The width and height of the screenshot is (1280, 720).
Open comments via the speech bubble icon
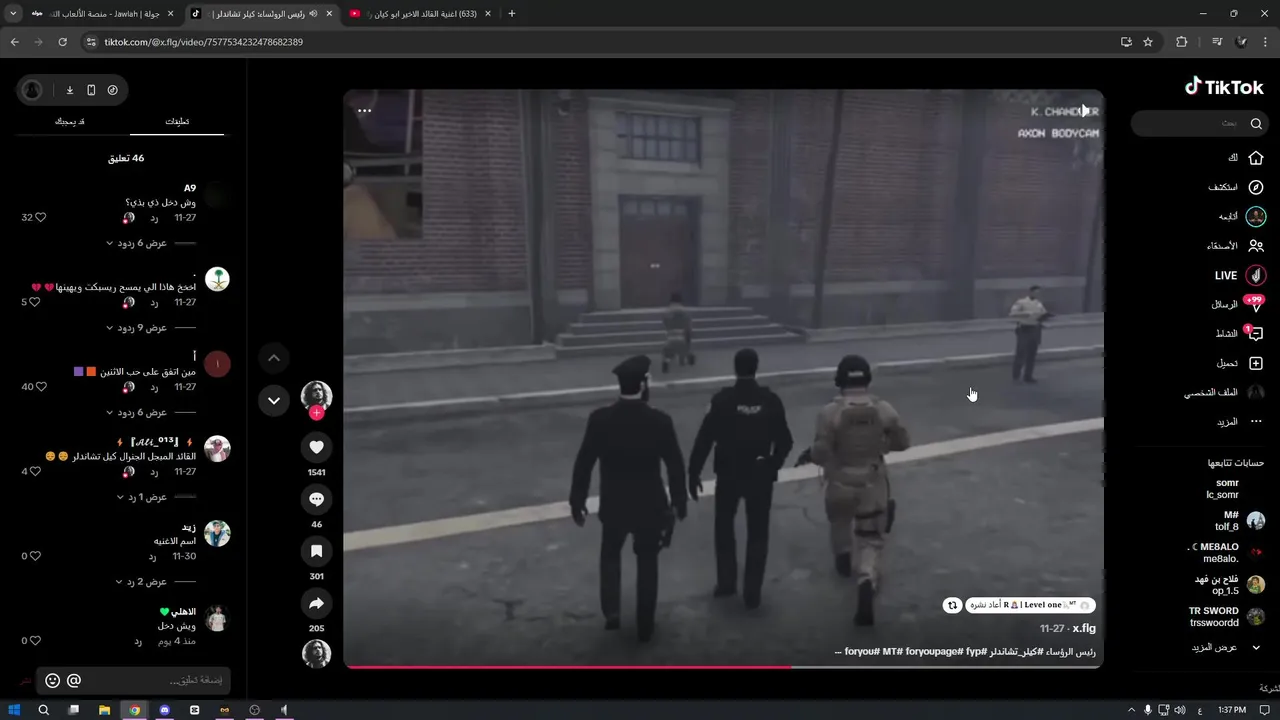317,499
